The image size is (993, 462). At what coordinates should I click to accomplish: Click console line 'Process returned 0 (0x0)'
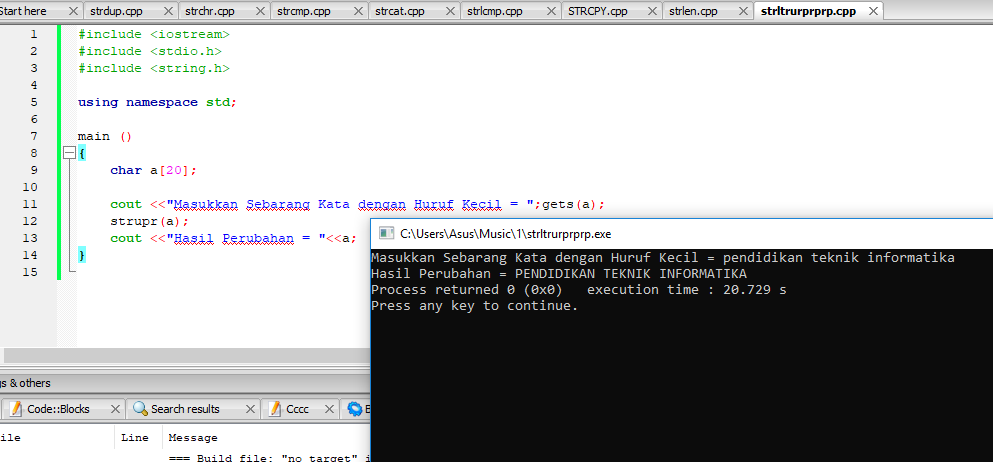[x=467, y=290]
